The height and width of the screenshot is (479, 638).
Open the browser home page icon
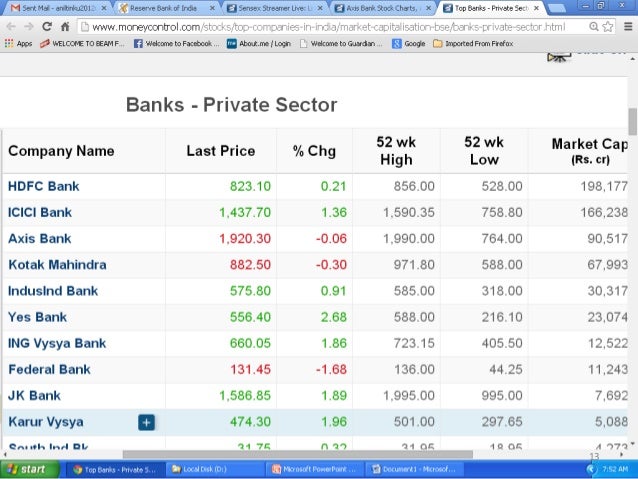(x=65, y=27)
